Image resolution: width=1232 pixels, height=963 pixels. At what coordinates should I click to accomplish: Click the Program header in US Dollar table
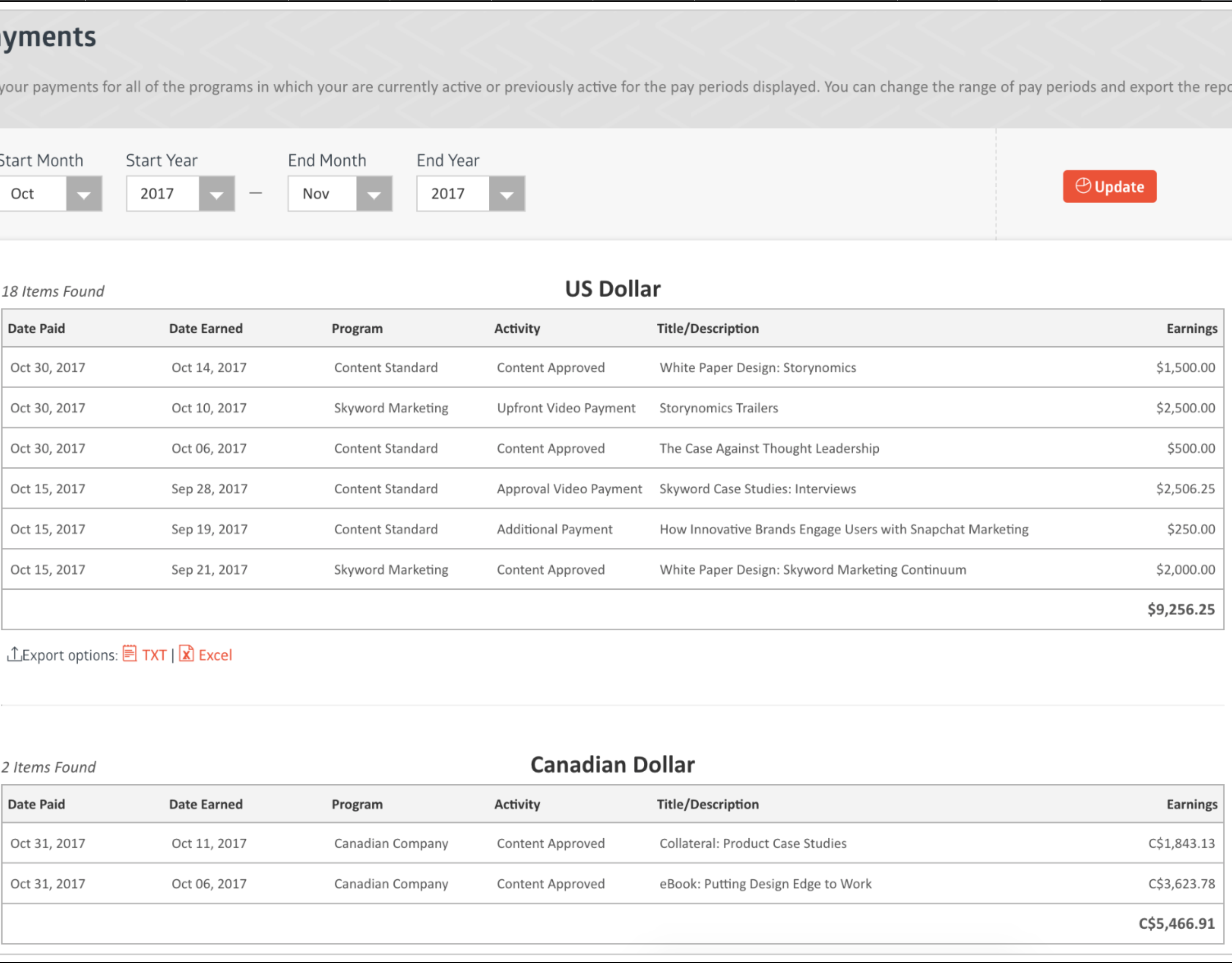[357, 329]
